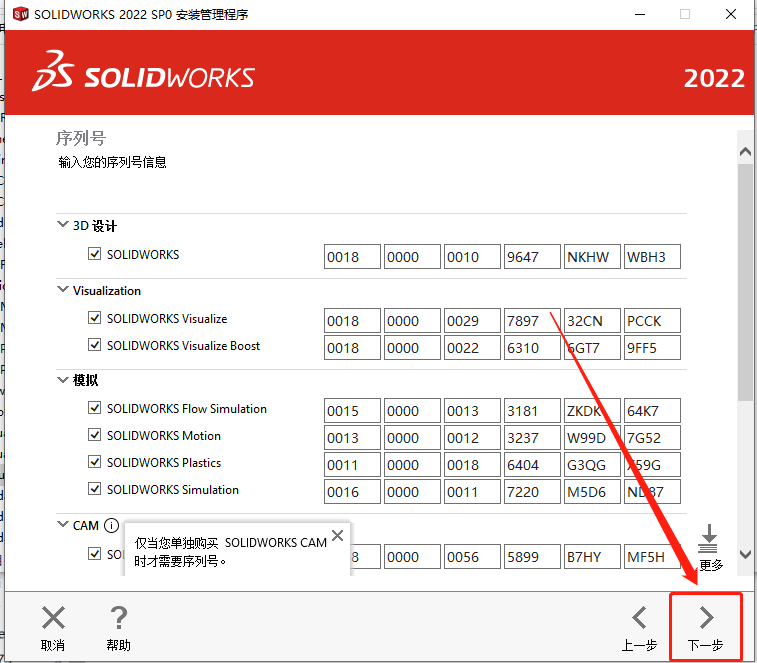
Task: Click Visualize serial field 7897
Action: (x=532, y=321)
